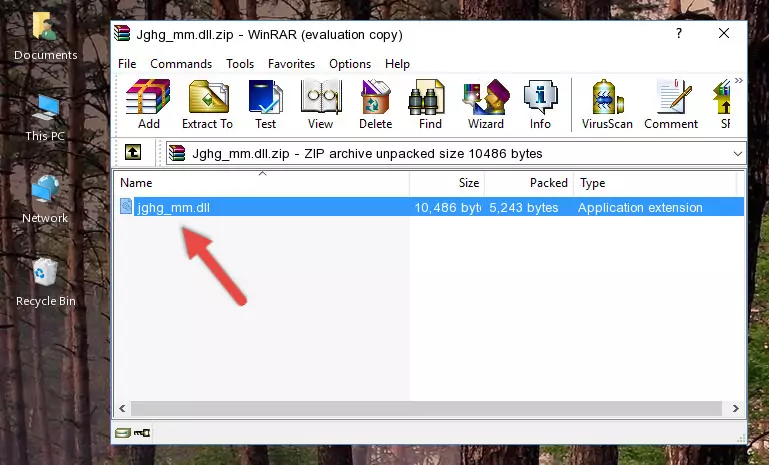Open the File menu
The height and width of the screenshot is (465, 769).
(127, 64)
